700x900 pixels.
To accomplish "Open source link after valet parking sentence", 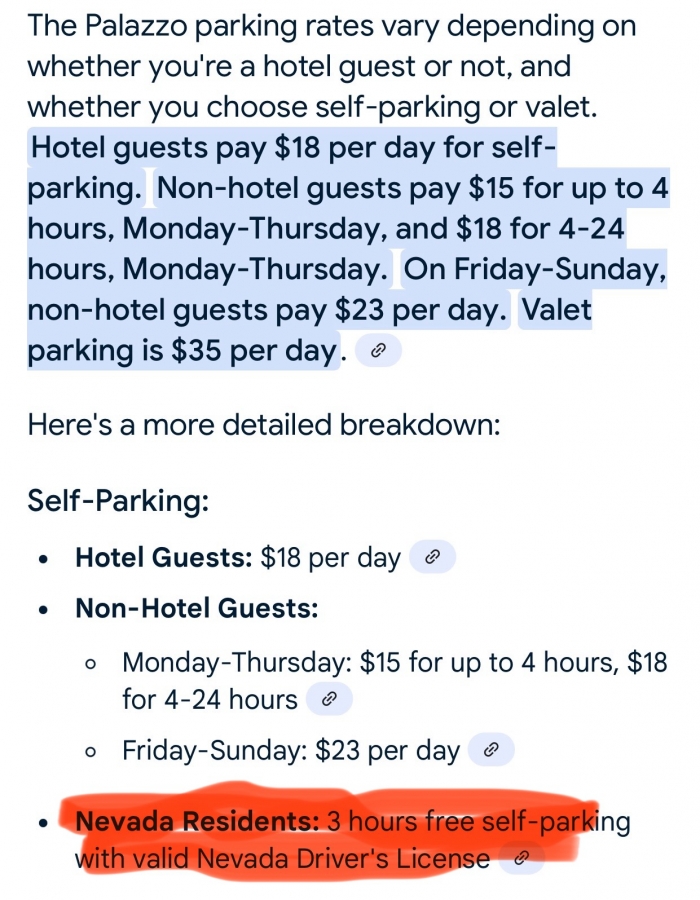I will (378, 350).
